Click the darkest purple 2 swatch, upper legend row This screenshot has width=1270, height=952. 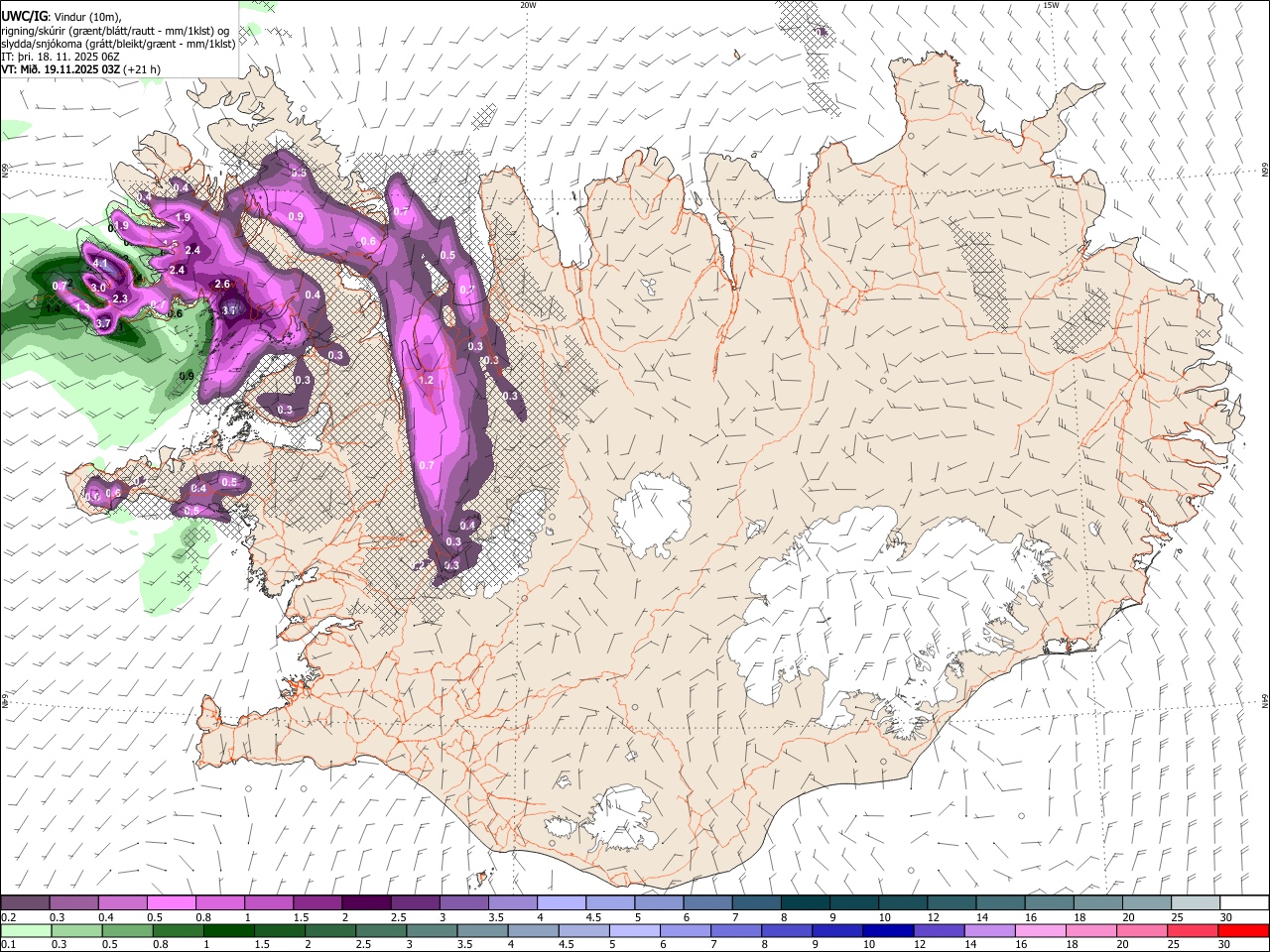[365, 902]
